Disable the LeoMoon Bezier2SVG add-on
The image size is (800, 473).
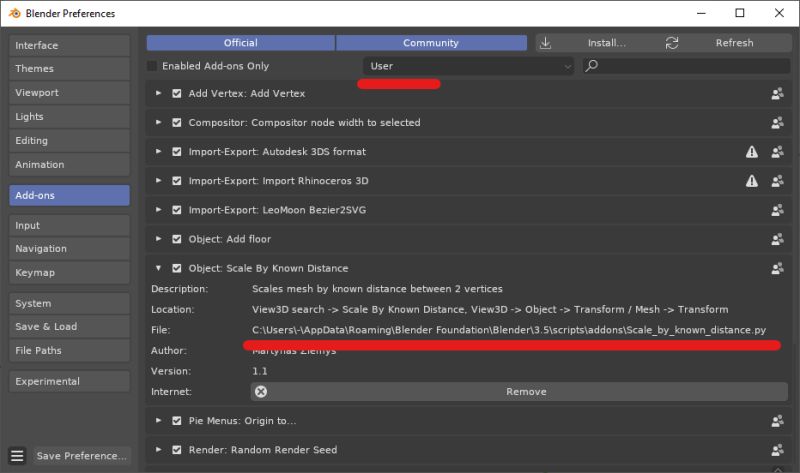pyautogui.click(x=177, y=210)
